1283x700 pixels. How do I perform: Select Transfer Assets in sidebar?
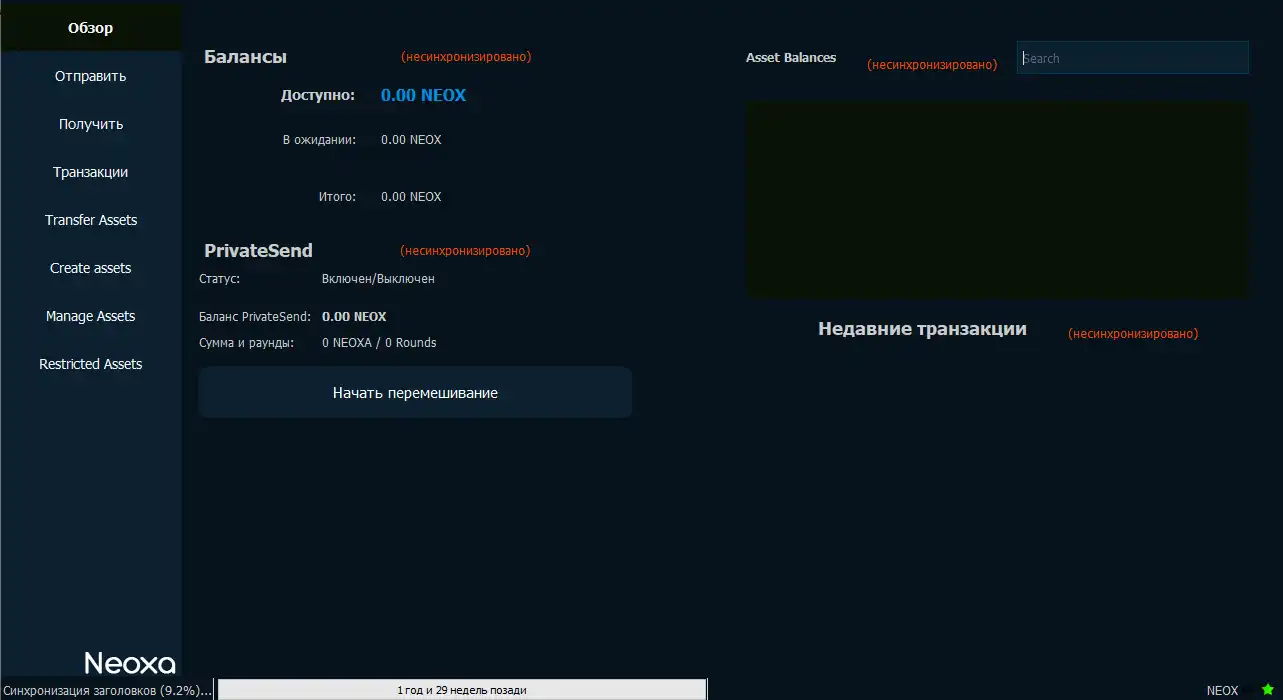coord(90,220)
